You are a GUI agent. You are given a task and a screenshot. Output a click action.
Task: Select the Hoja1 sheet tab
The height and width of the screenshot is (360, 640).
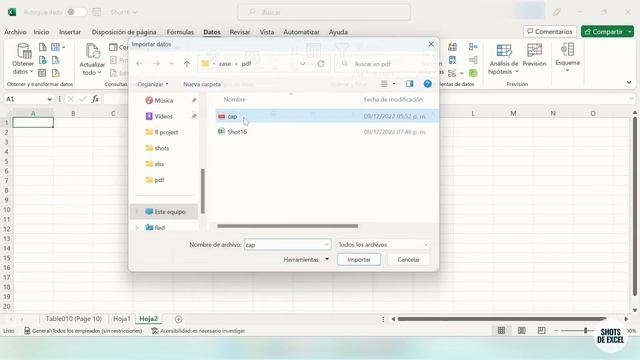point(122,319)
